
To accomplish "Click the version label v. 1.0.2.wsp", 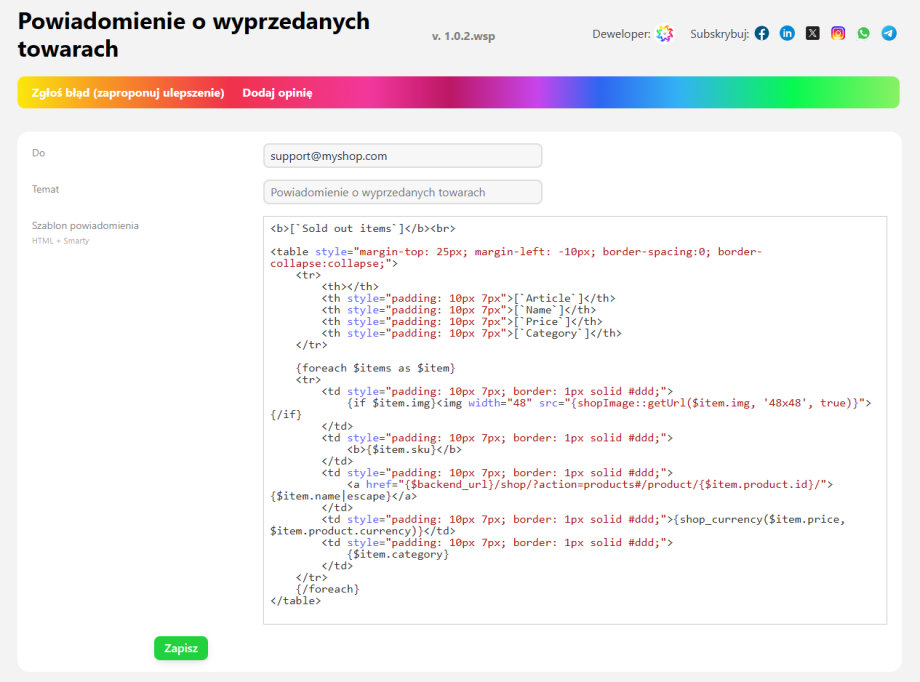I will pyautogui.click(x=463, y=36).
